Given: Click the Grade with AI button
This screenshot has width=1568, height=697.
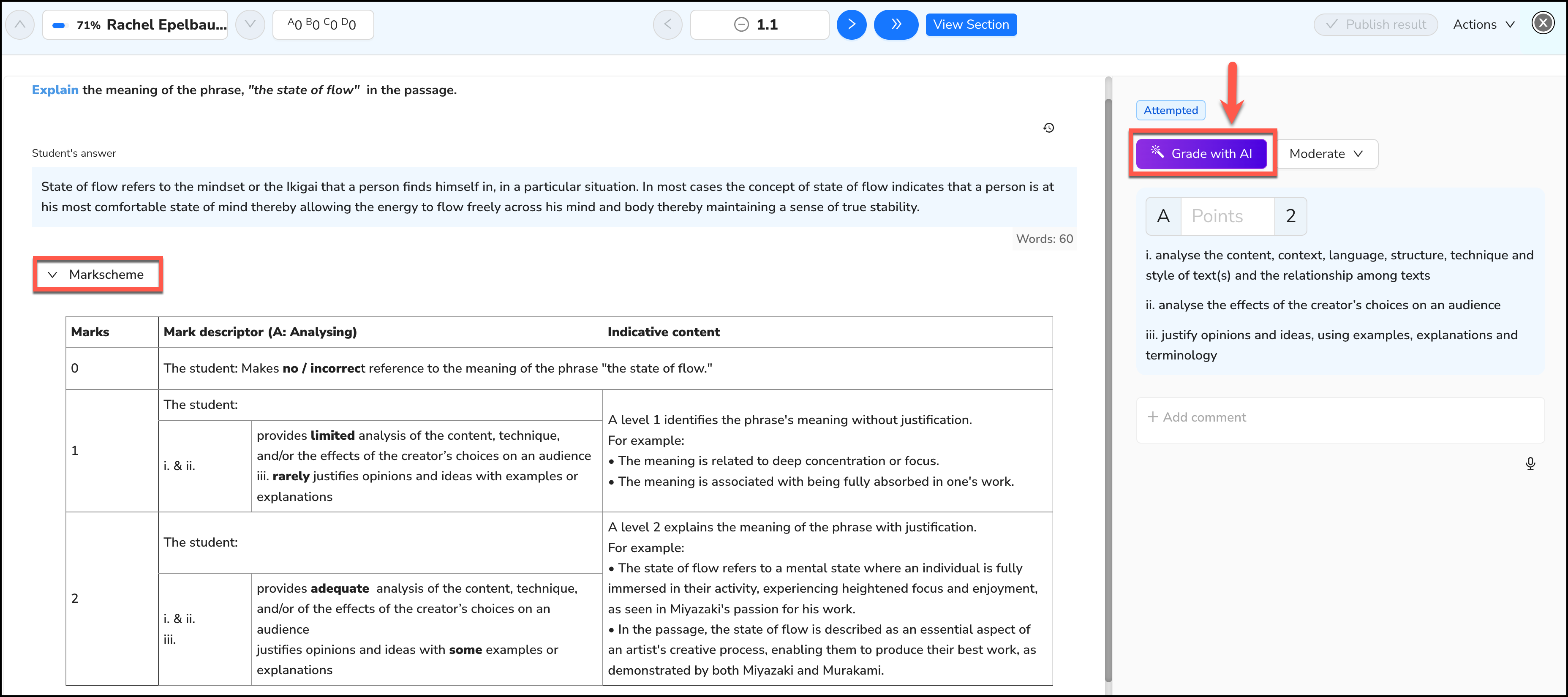Looking at the screenshot, I should click(1202, 153).
